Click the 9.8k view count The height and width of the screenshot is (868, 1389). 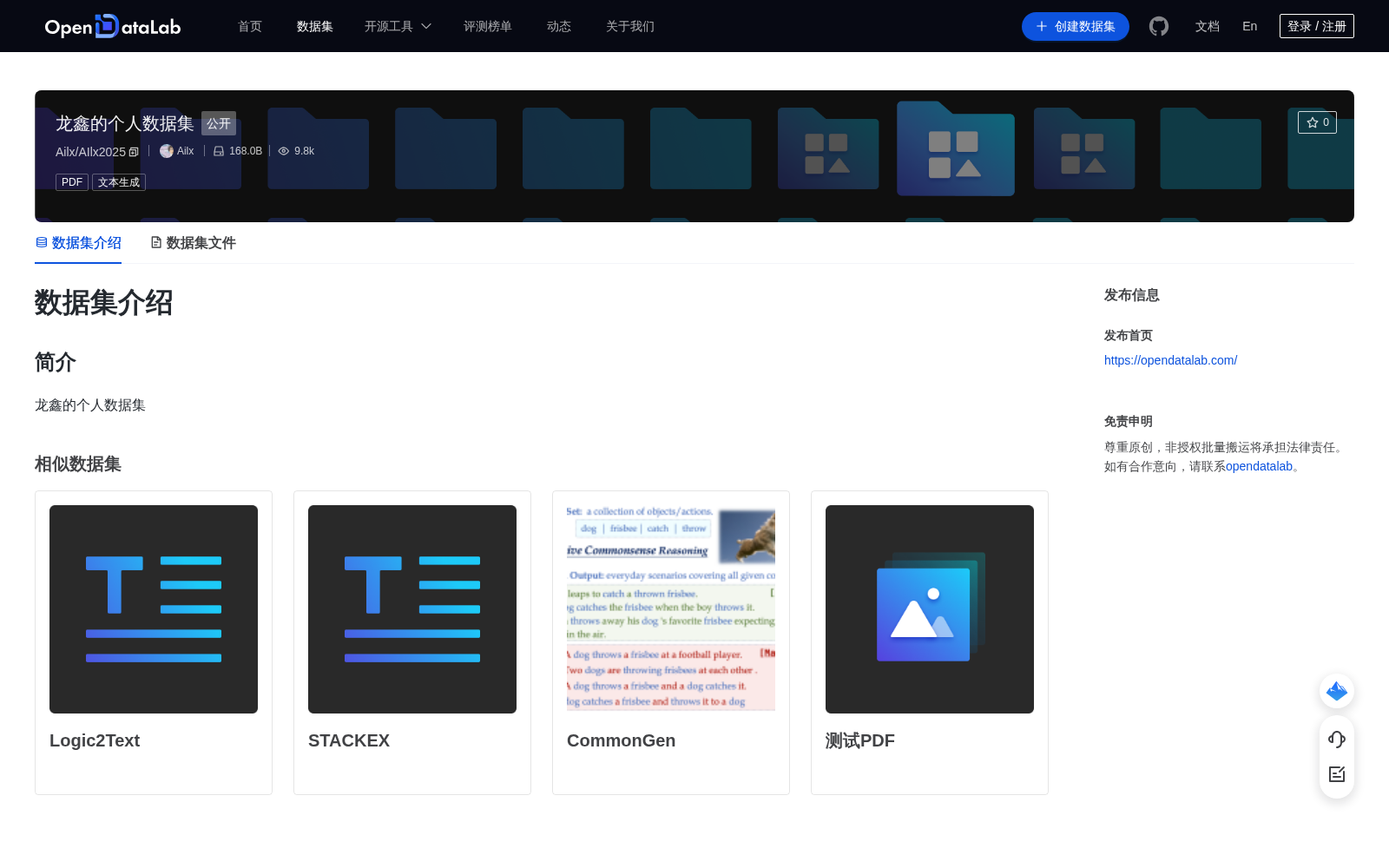click(304, 151)
